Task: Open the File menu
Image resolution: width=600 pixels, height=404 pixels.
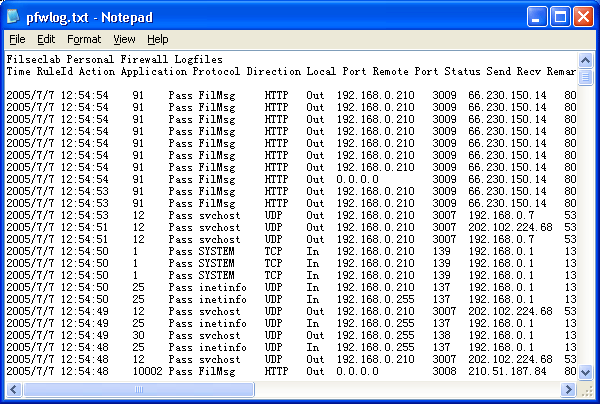Action: tap(17, 39)
